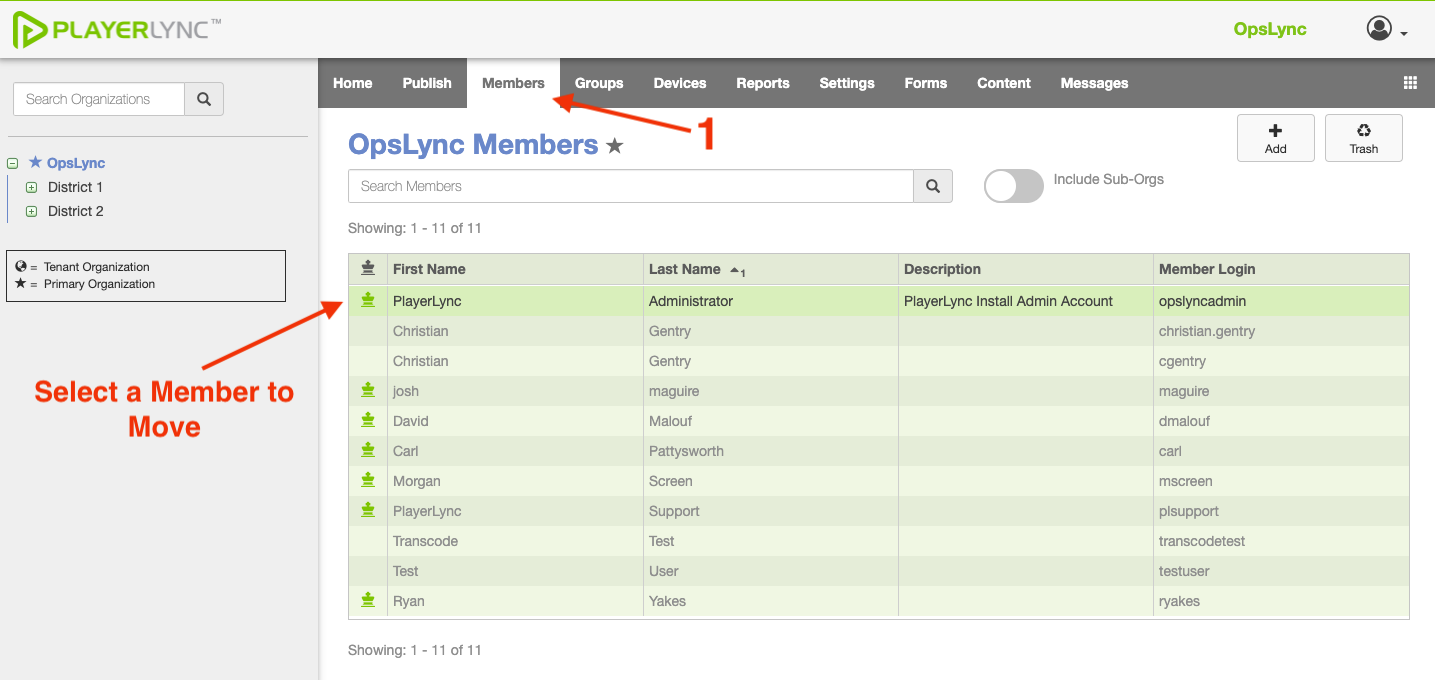
Task: Click the star next to OpsLync Members title
Action: pos(615,146)
